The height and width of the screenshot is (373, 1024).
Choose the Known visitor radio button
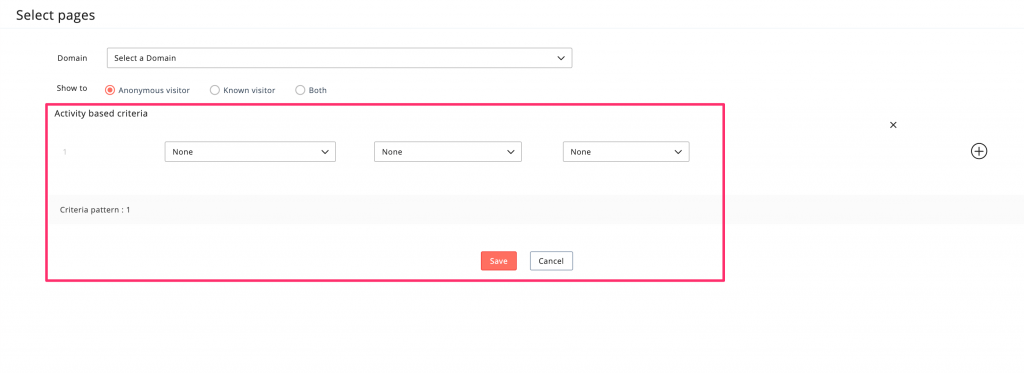214,90
